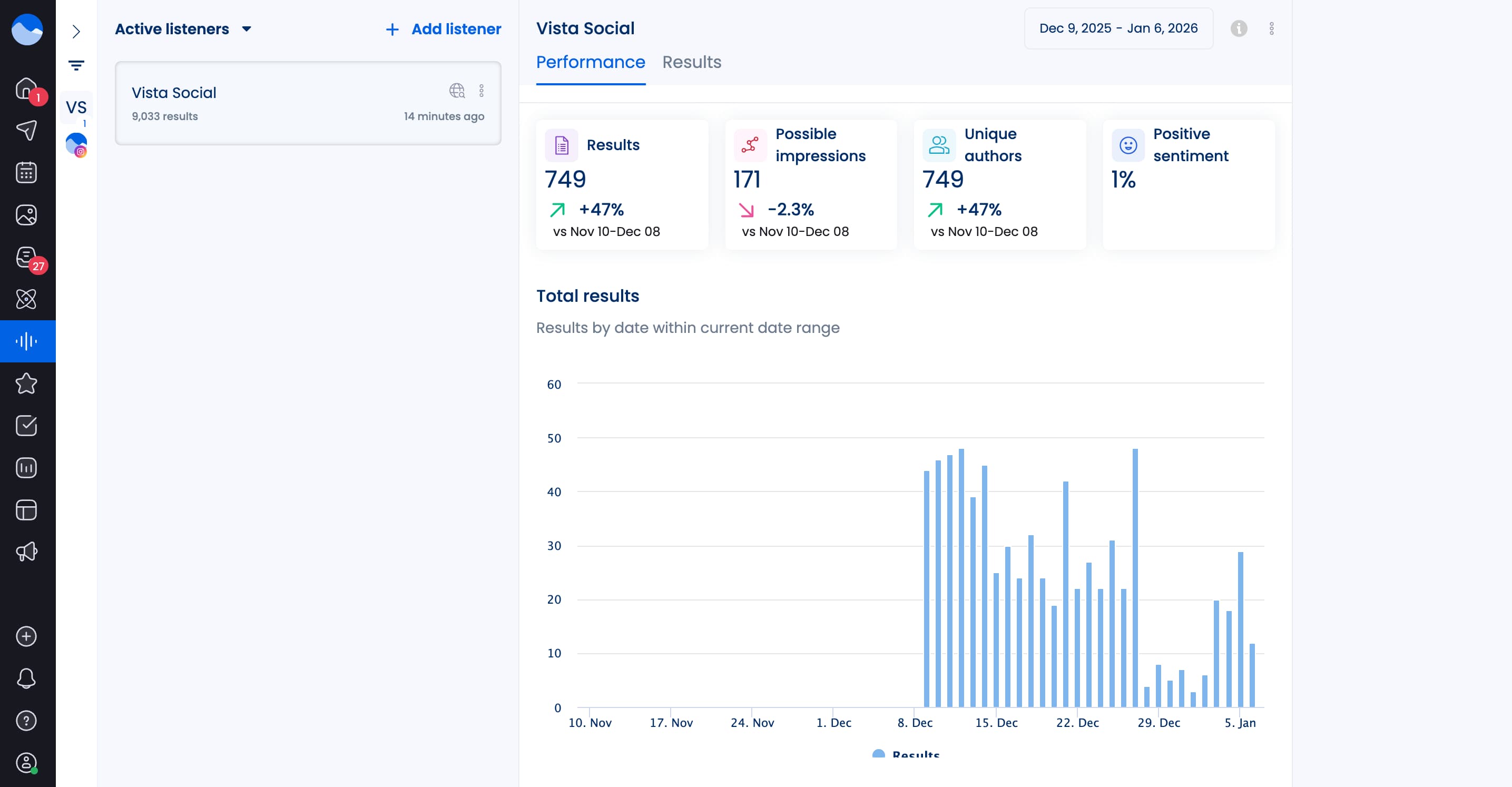Viewport: 1512px width, 787px height.
Task: Open the three-dot menu on the Vista Social card
Action: (x=482, y=91)
